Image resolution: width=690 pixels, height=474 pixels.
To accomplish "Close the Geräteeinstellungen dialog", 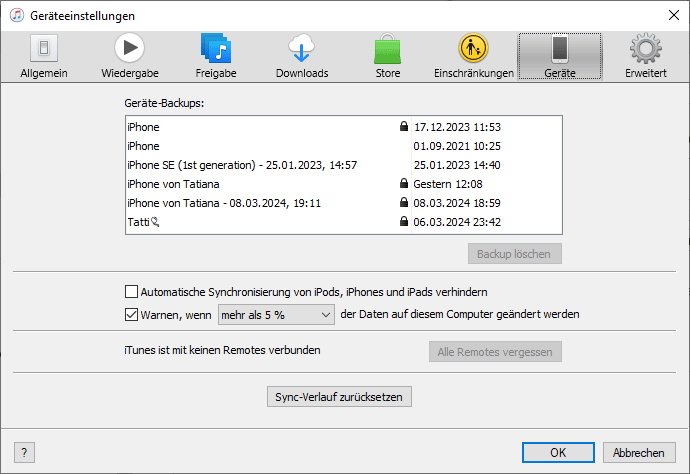I will click(x=673, y=15).
